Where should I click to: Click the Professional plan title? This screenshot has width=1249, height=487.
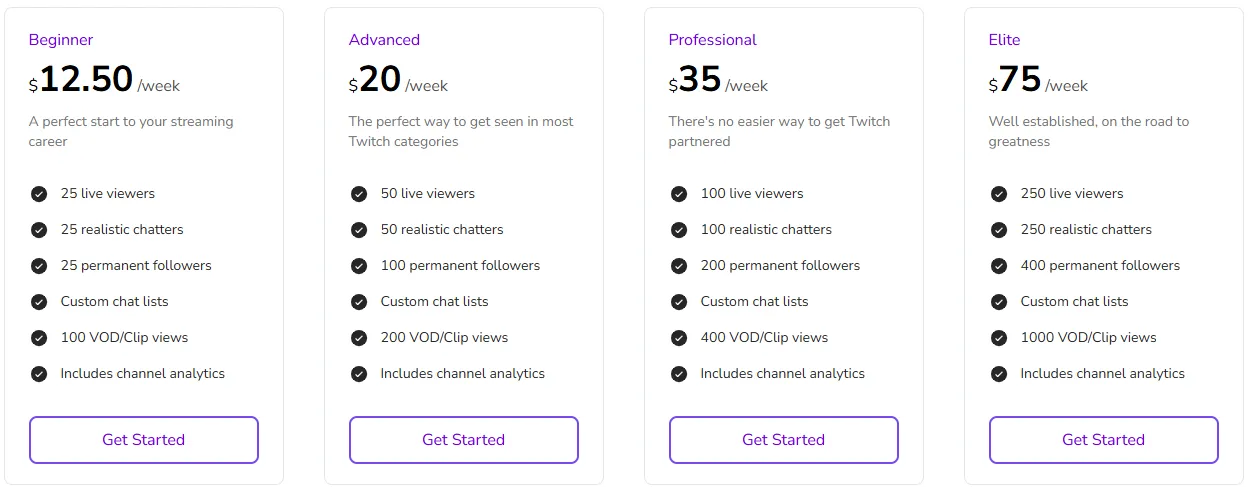[x=712, y=40]
